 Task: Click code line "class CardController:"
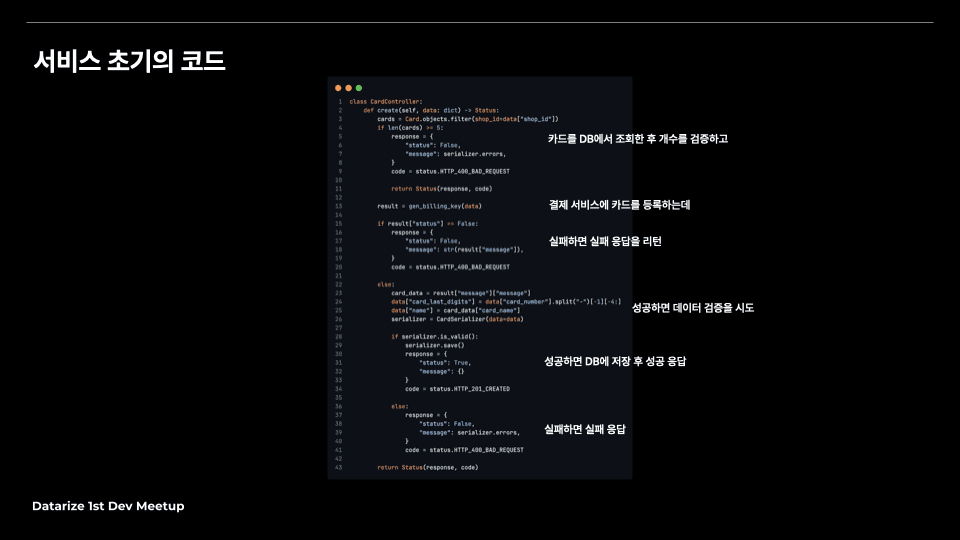point(386,102)
